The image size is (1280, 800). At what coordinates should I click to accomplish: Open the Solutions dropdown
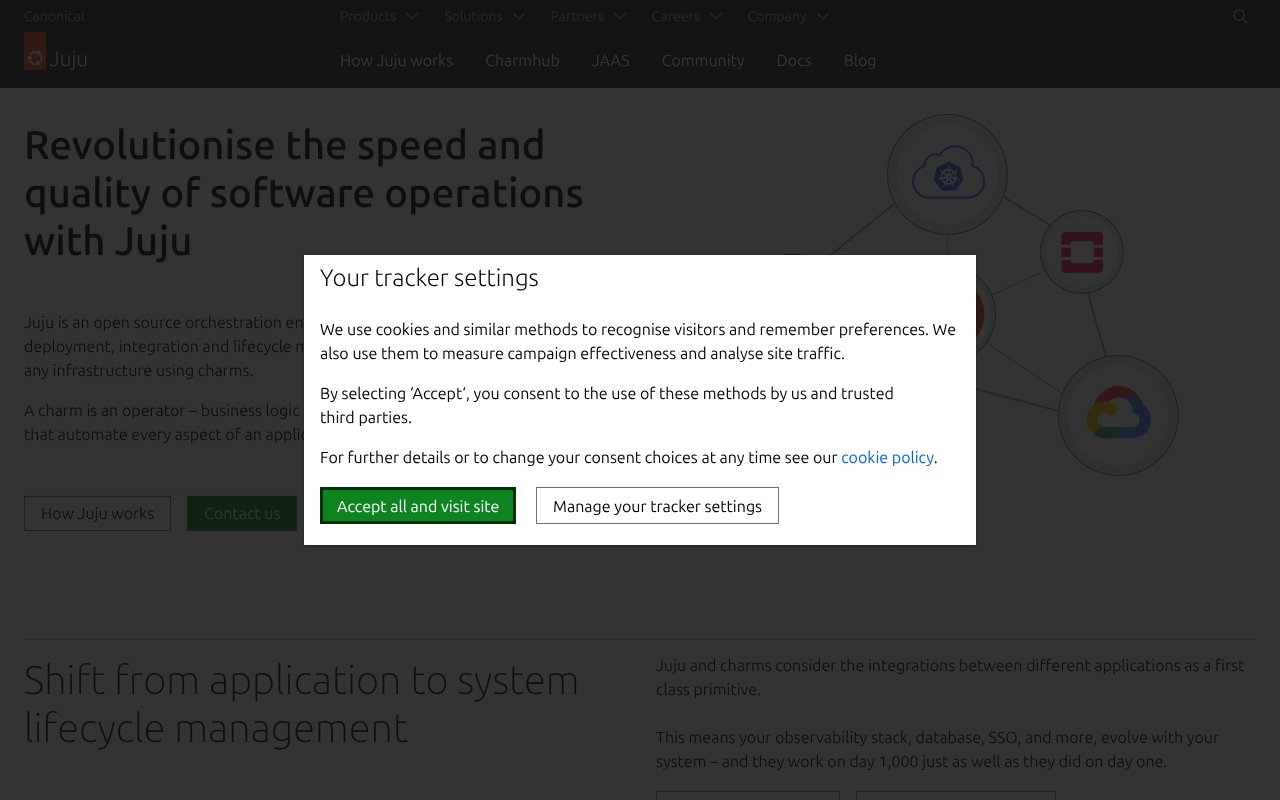473,16
